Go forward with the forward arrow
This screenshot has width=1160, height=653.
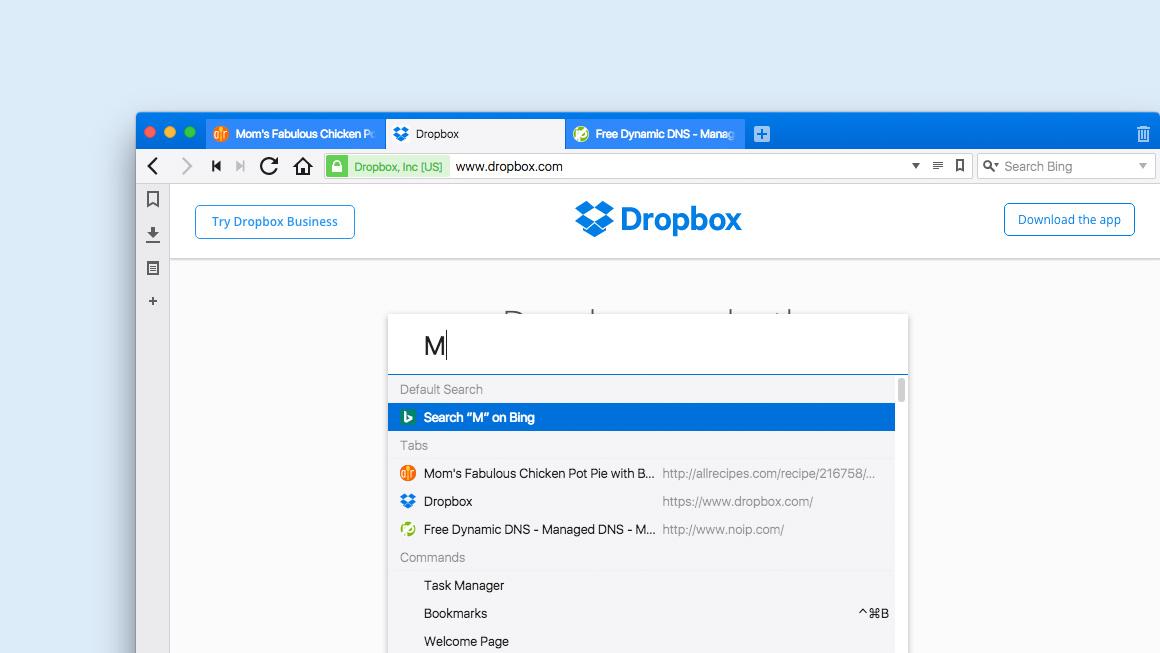[186, 166]
